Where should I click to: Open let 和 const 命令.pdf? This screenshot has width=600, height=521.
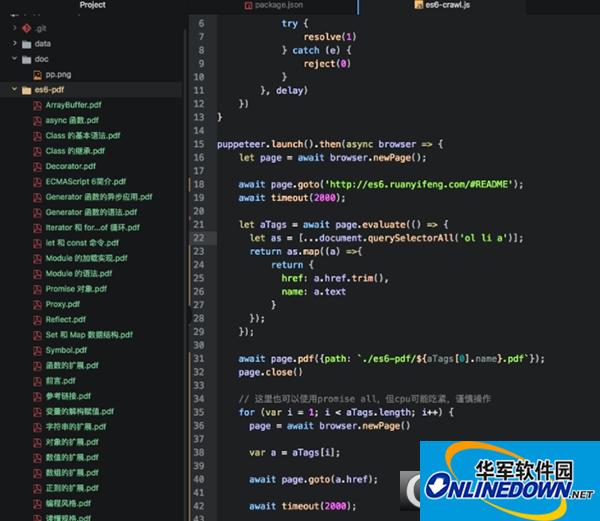click(82, 243)
